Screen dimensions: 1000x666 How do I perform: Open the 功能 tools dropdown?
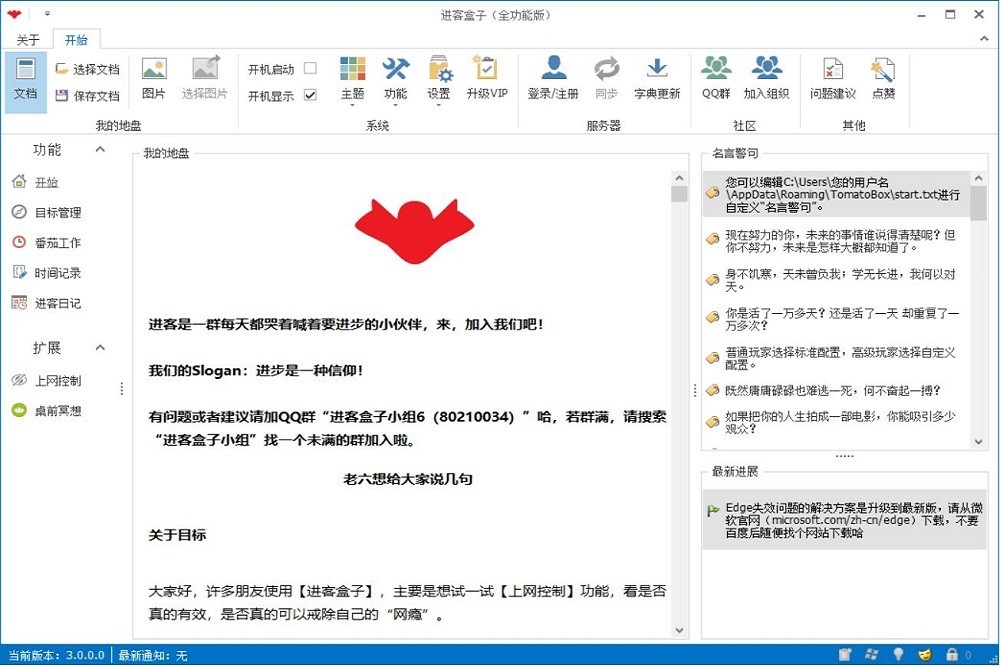coord(395,78)
